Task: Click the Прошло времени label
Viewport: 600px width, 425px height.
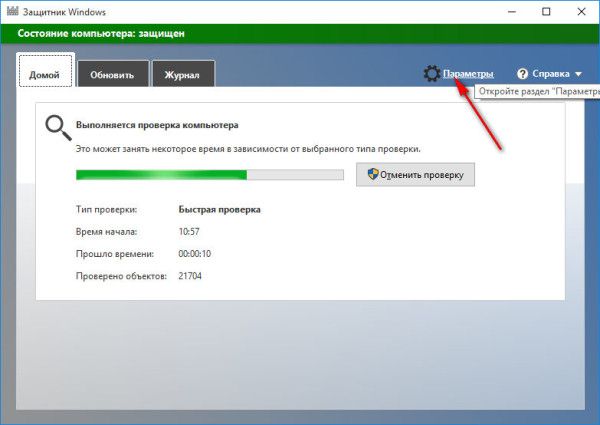Action: 115,254
